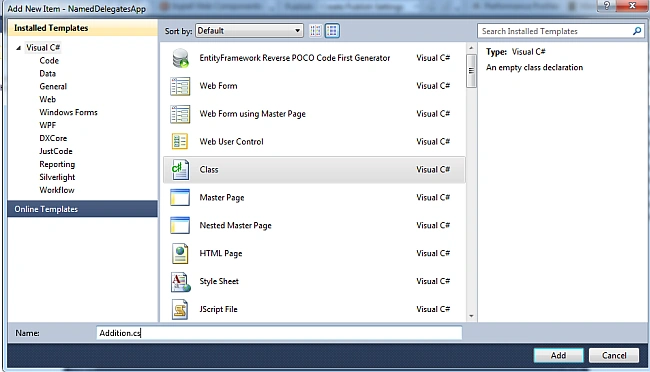The width and height of the screenshot is (650, 372).
Task: Select the Code category
Action: pyautogui.click(x=49, y=61)
